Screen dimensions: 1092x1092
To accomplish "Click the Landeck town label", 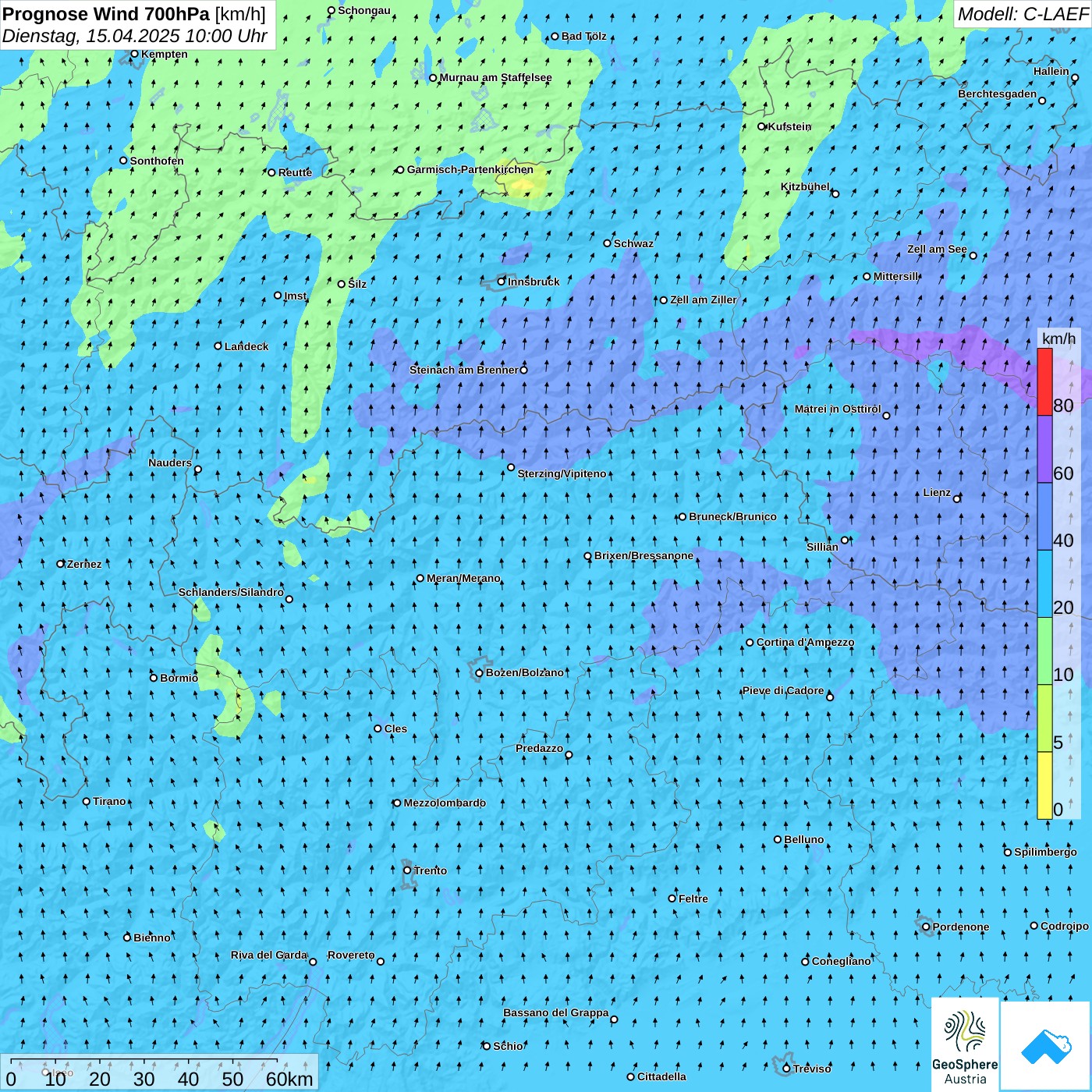I will tap(246, 346).
